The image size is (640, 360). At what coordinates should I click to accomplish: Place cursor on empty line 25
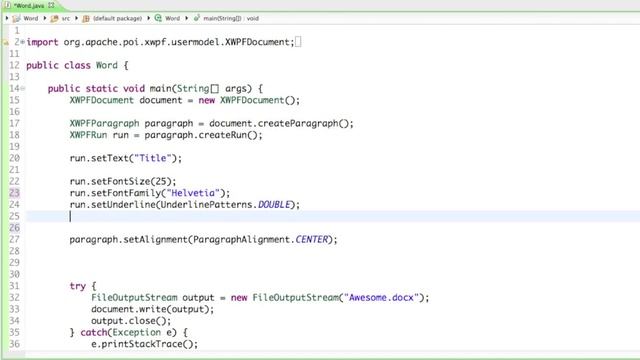point(333,216)
